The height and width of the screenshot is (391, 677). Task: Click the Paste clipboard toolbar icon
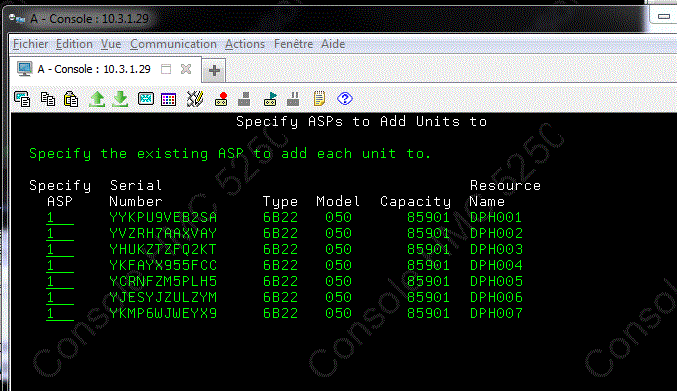click(x=71, y=99)
